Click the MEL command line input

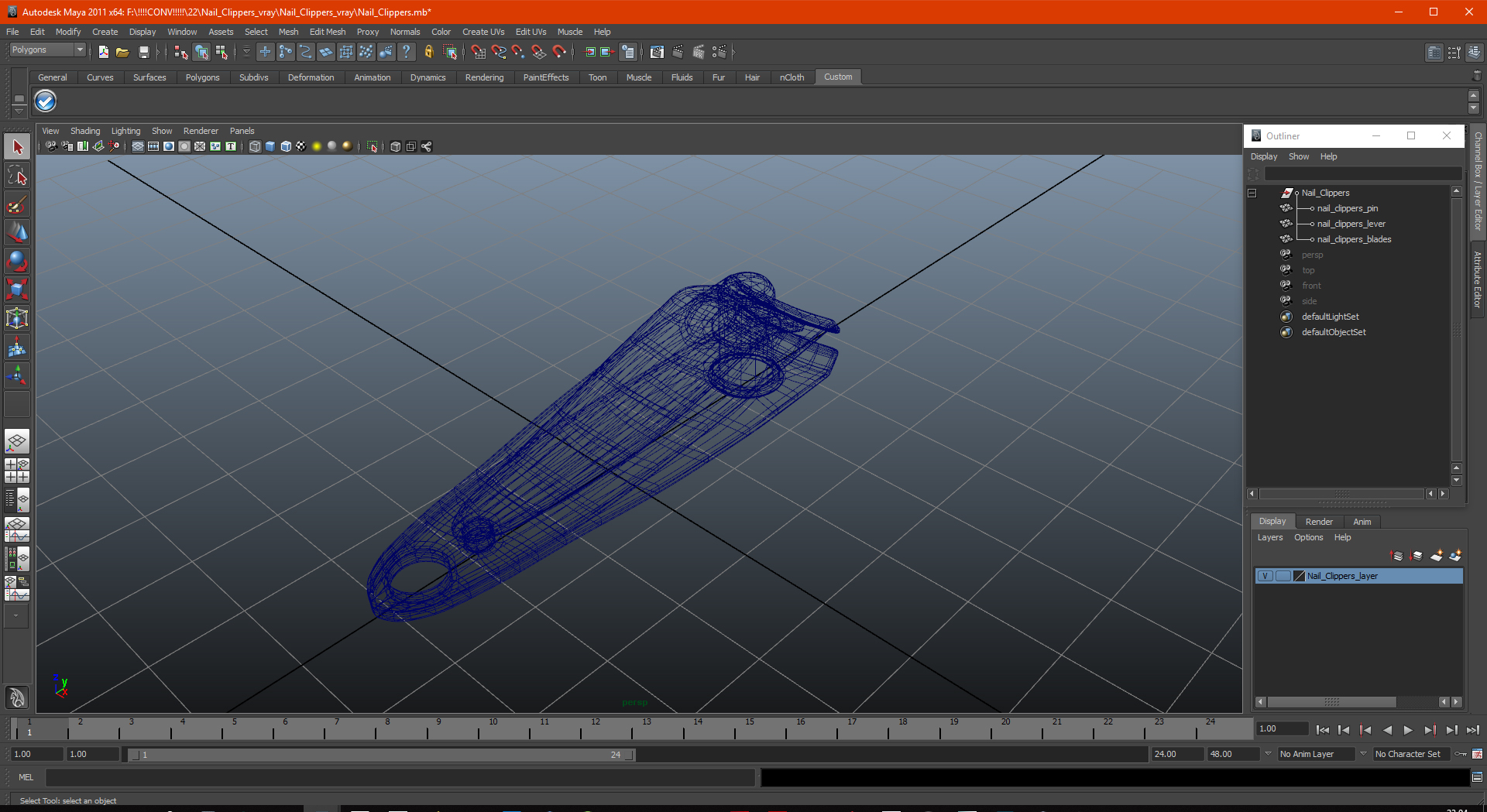pyautogui.click(x=400, y=777)
